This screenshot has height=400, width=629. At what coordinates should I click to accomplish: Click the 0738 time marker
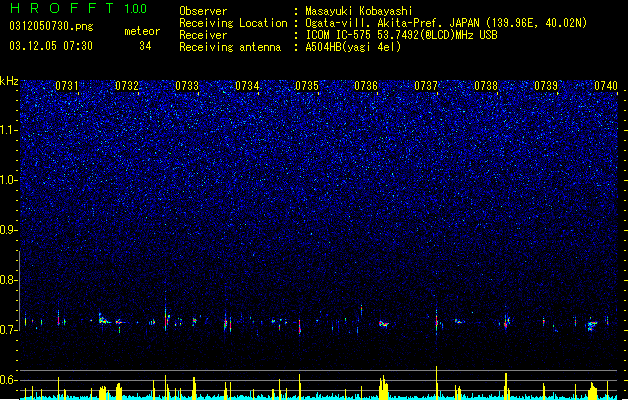(486, 86)
